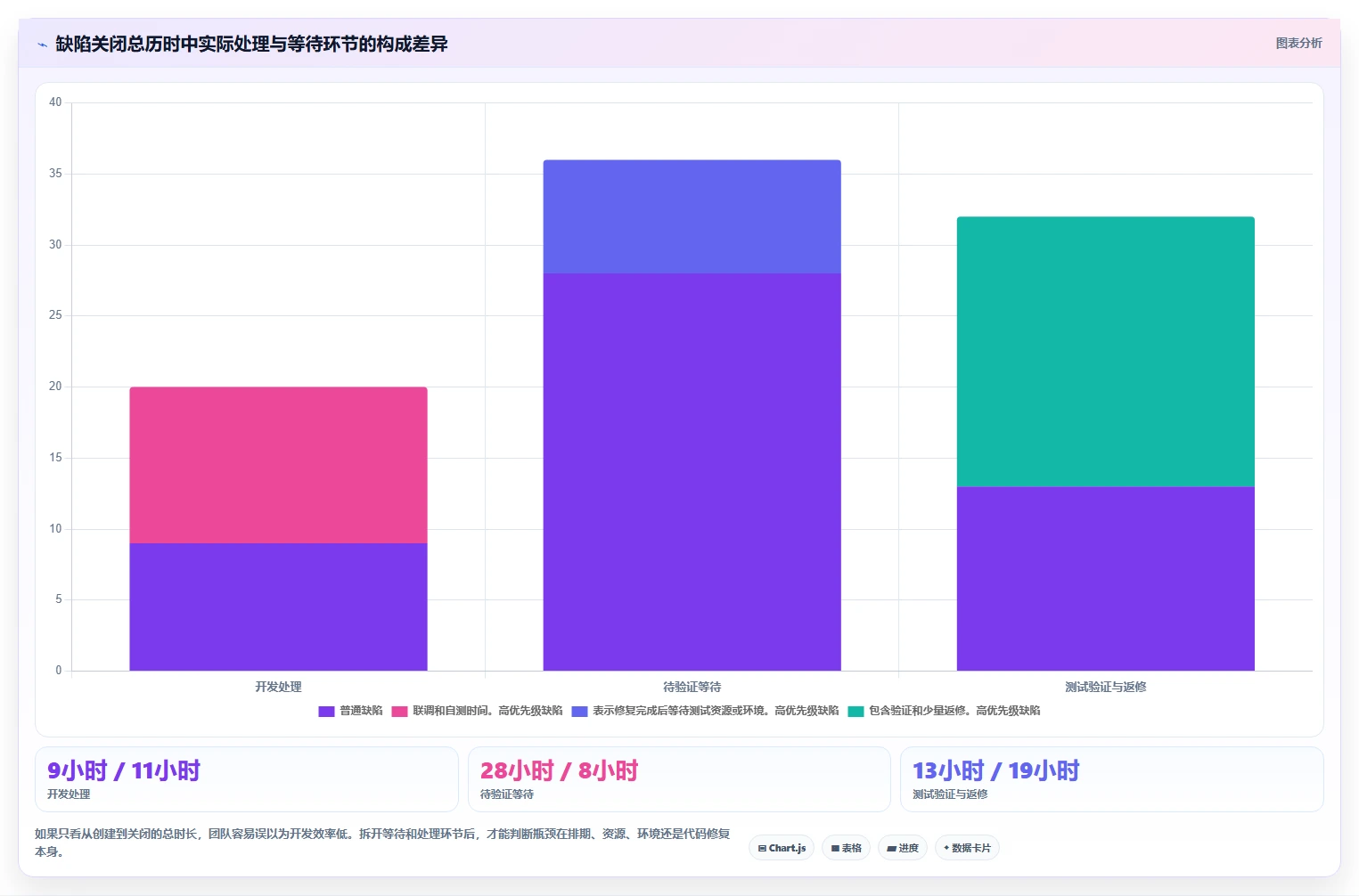The width and height of the screenshot is (1359, 896).
Task: Click the y-axis value 30
Action: coord(55,245)
